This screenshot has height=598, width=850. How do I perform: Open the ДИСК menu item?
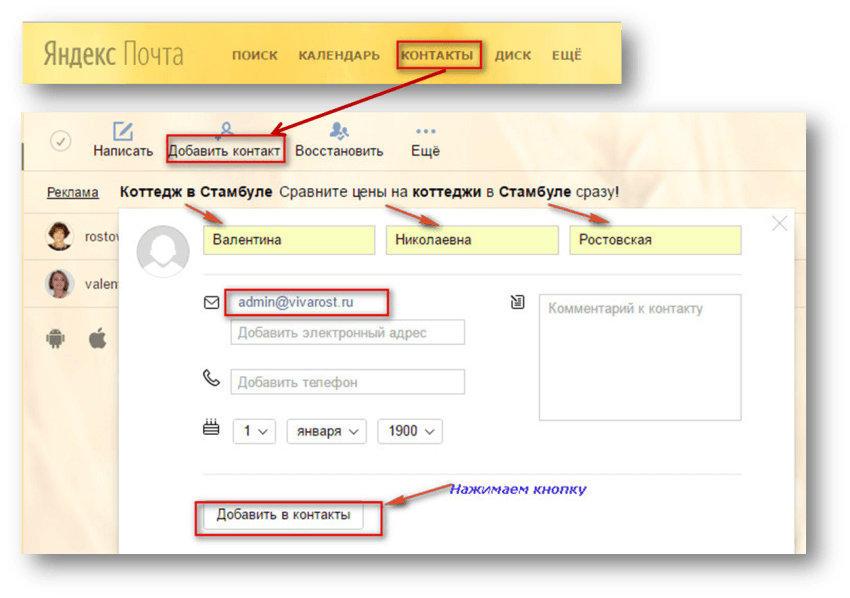513,55
